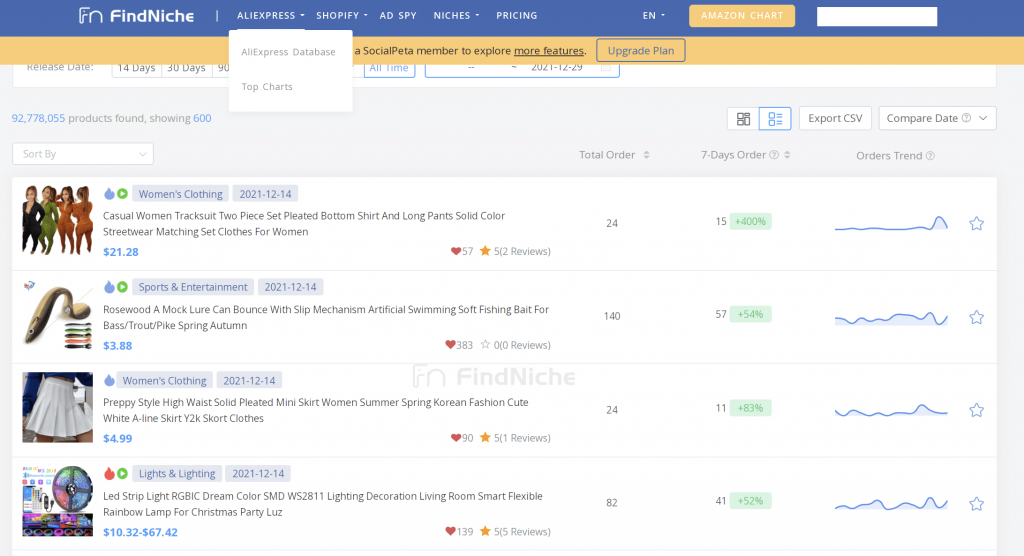Click the $21.28 price
This screenshot has width=1024, height=556.
tap(121, 252)
